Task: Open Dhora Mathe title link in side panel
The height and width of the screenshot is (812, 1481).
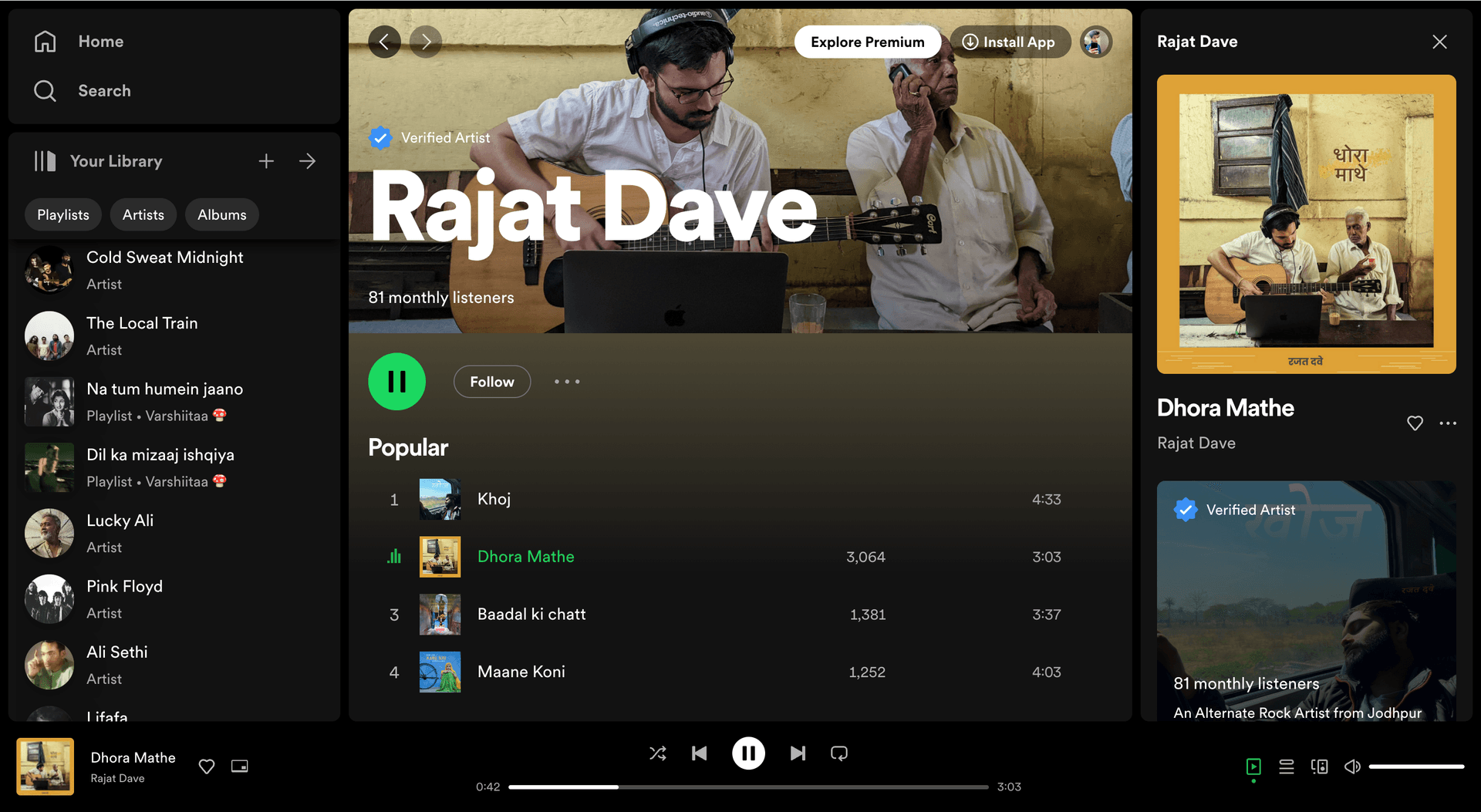Action: pyautogui.click(x=1226, y=408)
